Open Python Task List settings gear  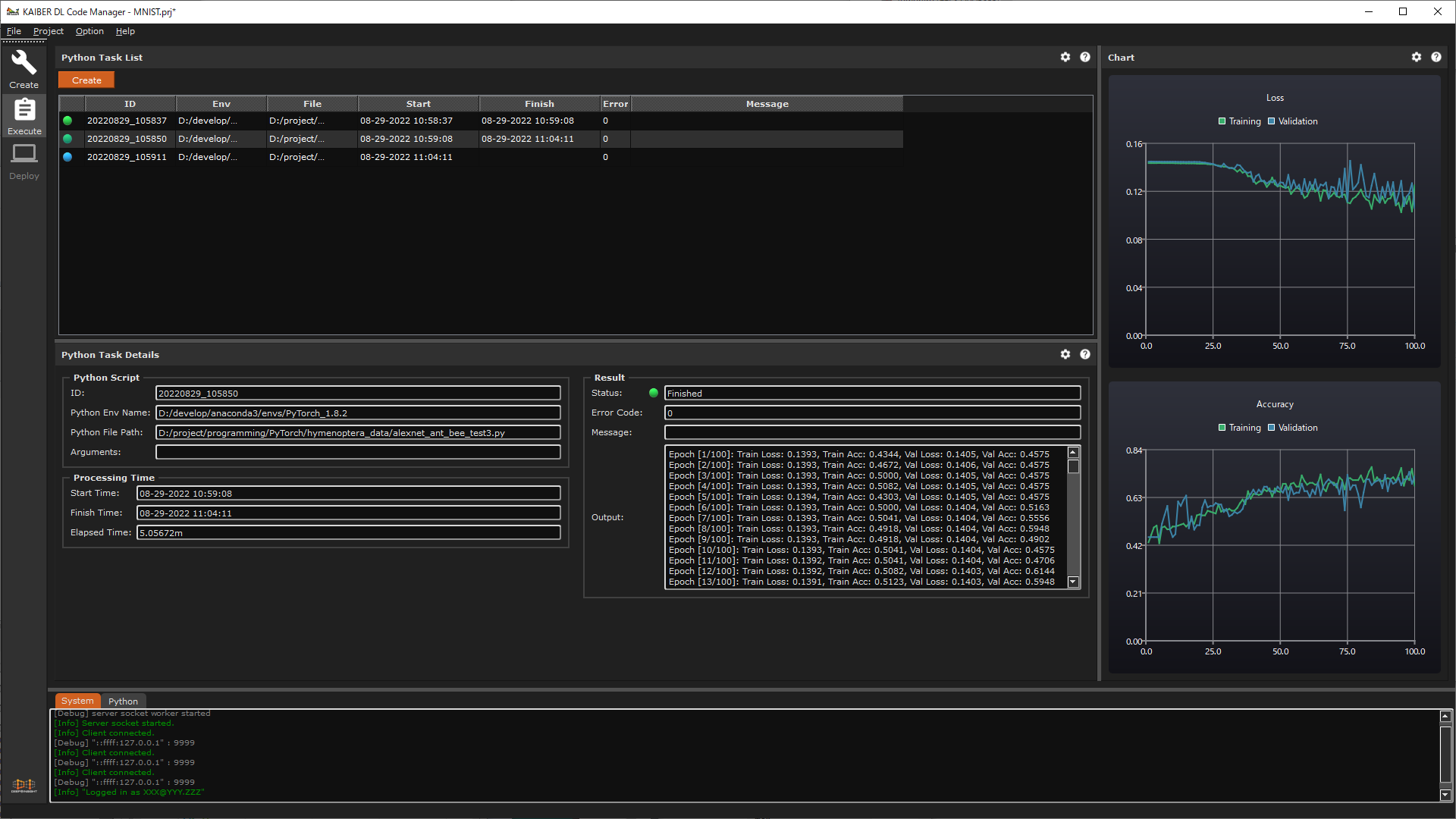click(1065, 58)
